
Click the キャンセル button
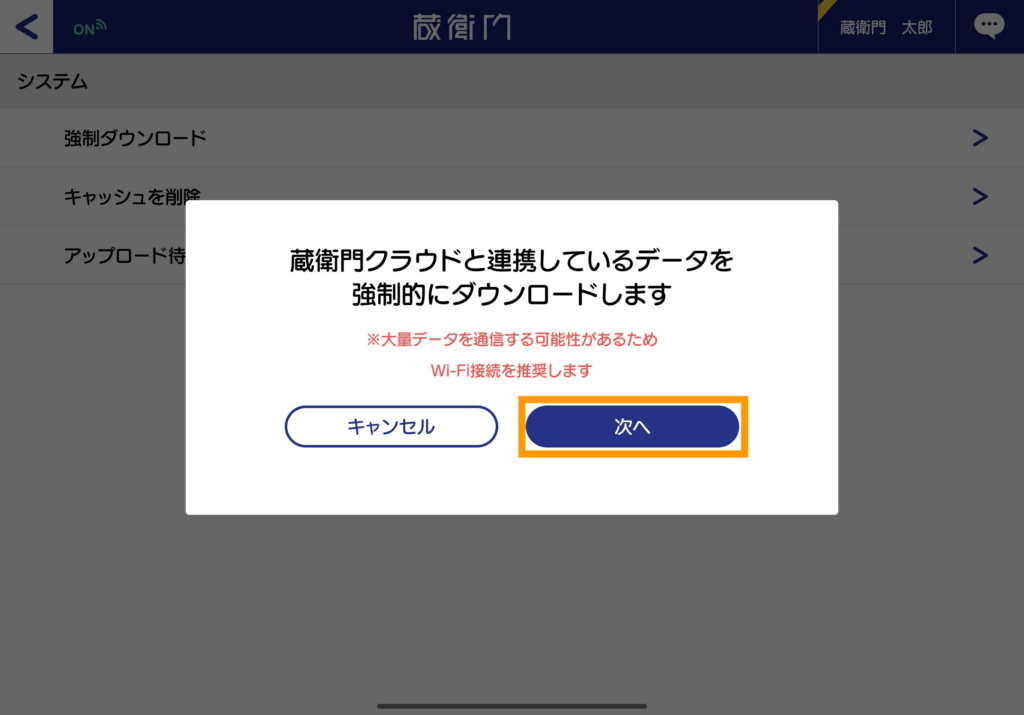pyautogui.click(x=391, y=426)
